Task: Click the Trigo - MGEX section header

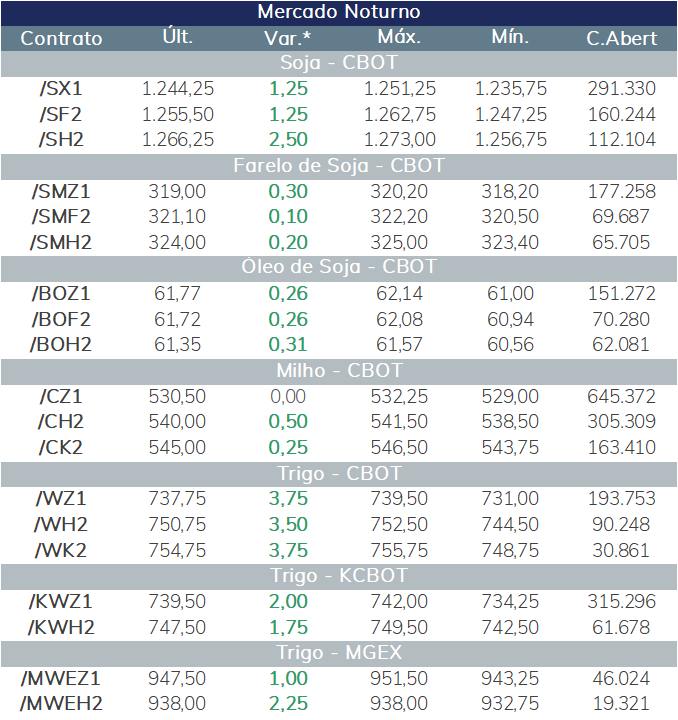Action: pos(339,653)
